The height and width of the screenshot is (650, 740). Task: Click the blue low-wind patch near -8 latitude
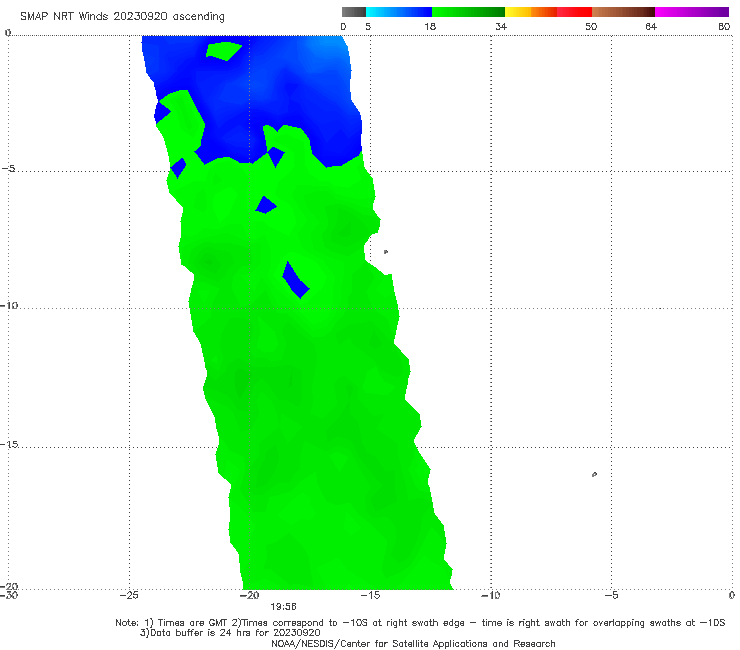295,280
